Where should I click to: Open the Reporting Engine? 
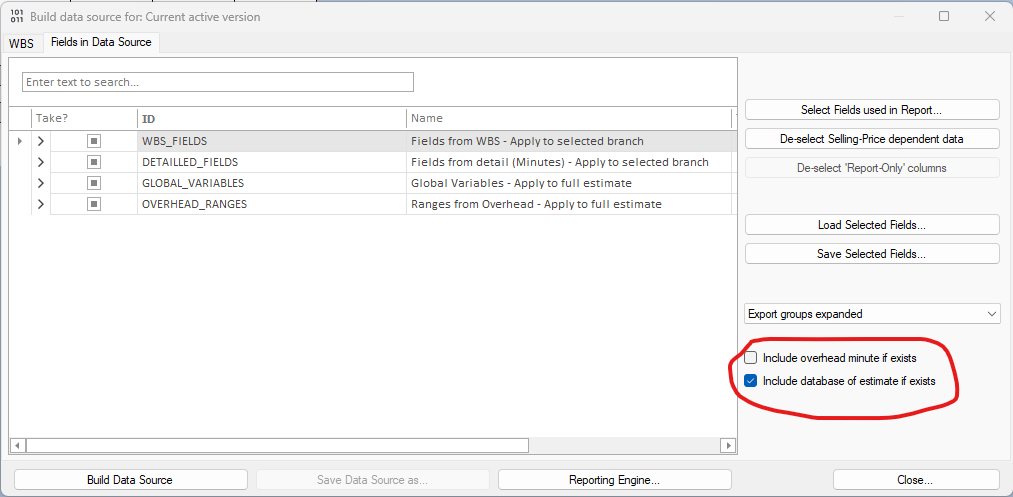[x=614, y=480]
